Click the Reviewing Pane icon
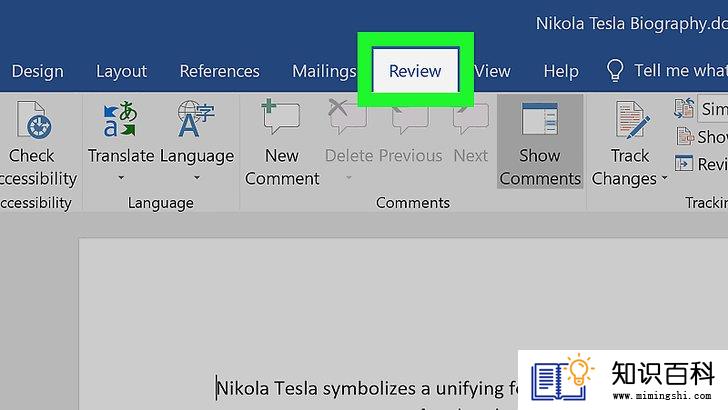 coord(684,163)
